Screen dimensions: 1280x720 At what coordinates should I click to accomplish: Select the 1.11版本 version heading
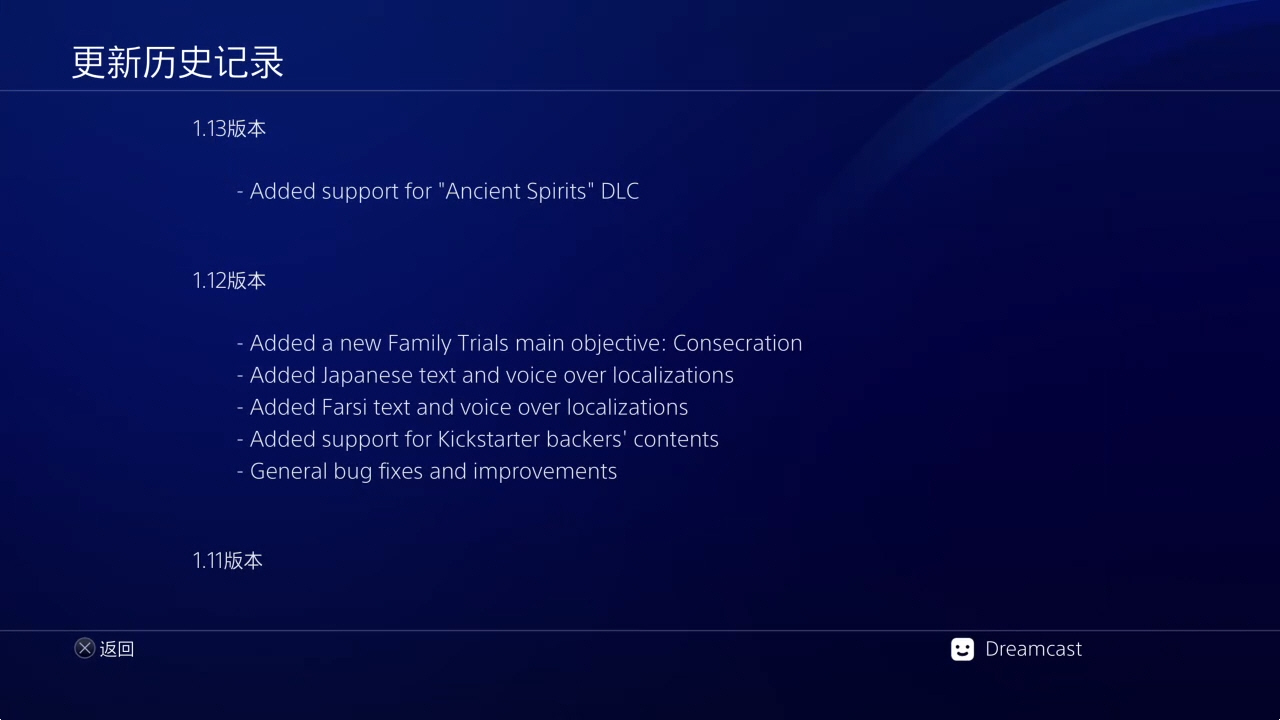pos(227,561)
